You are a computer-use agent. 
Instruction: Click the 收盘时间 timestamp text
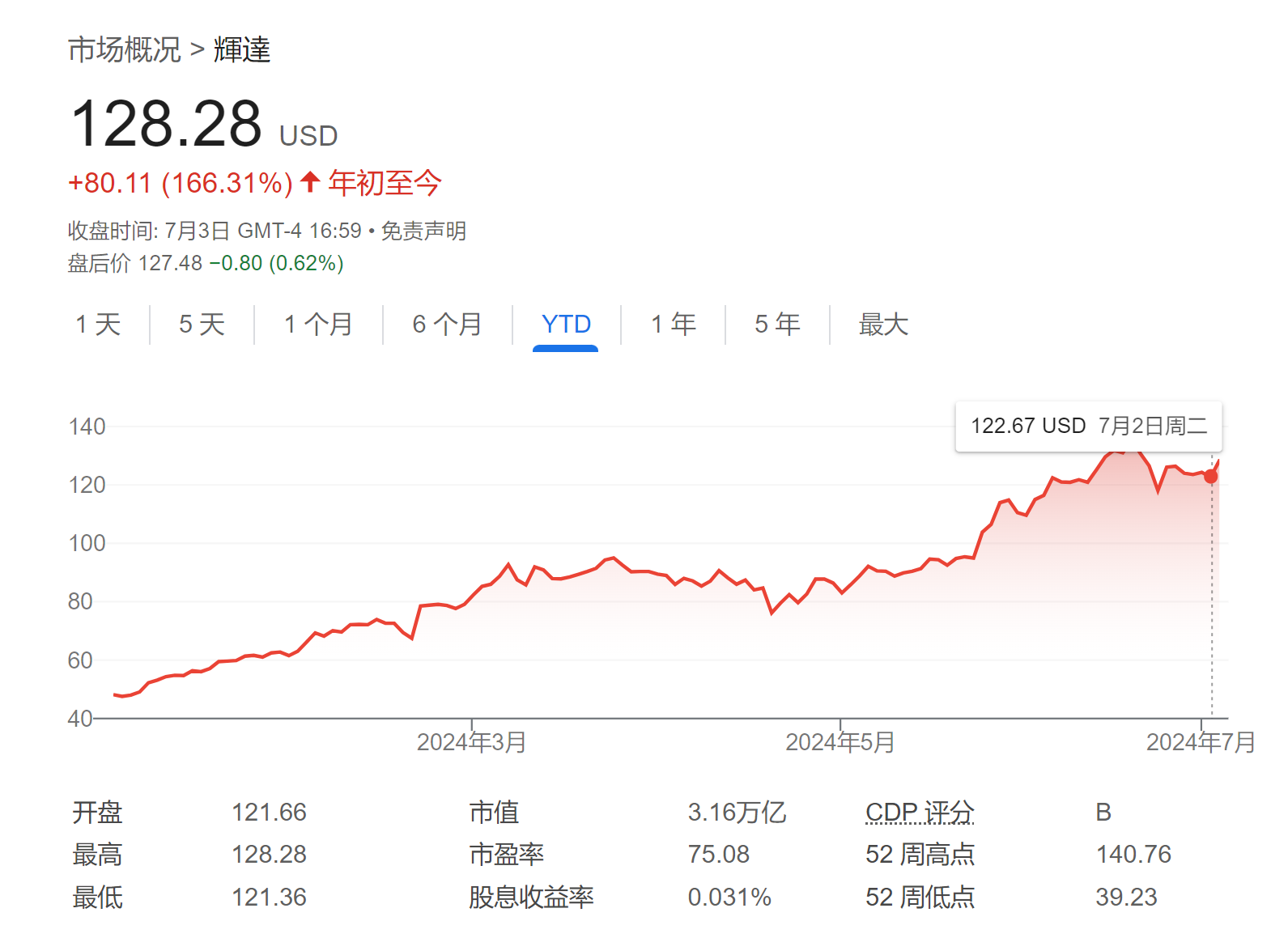click(x=215, y=231)
